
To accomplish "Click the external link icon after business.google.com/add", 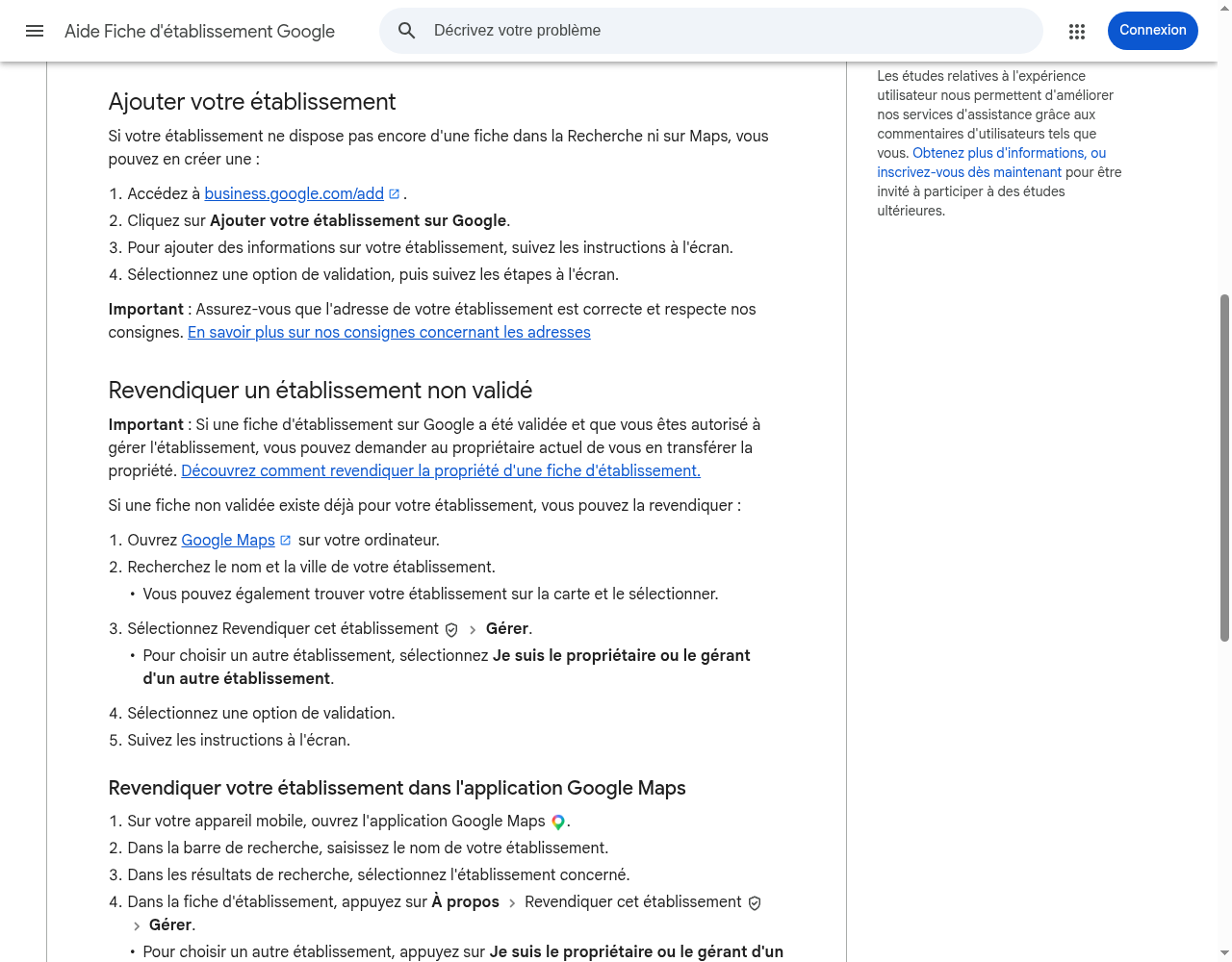I will (395, 194).
